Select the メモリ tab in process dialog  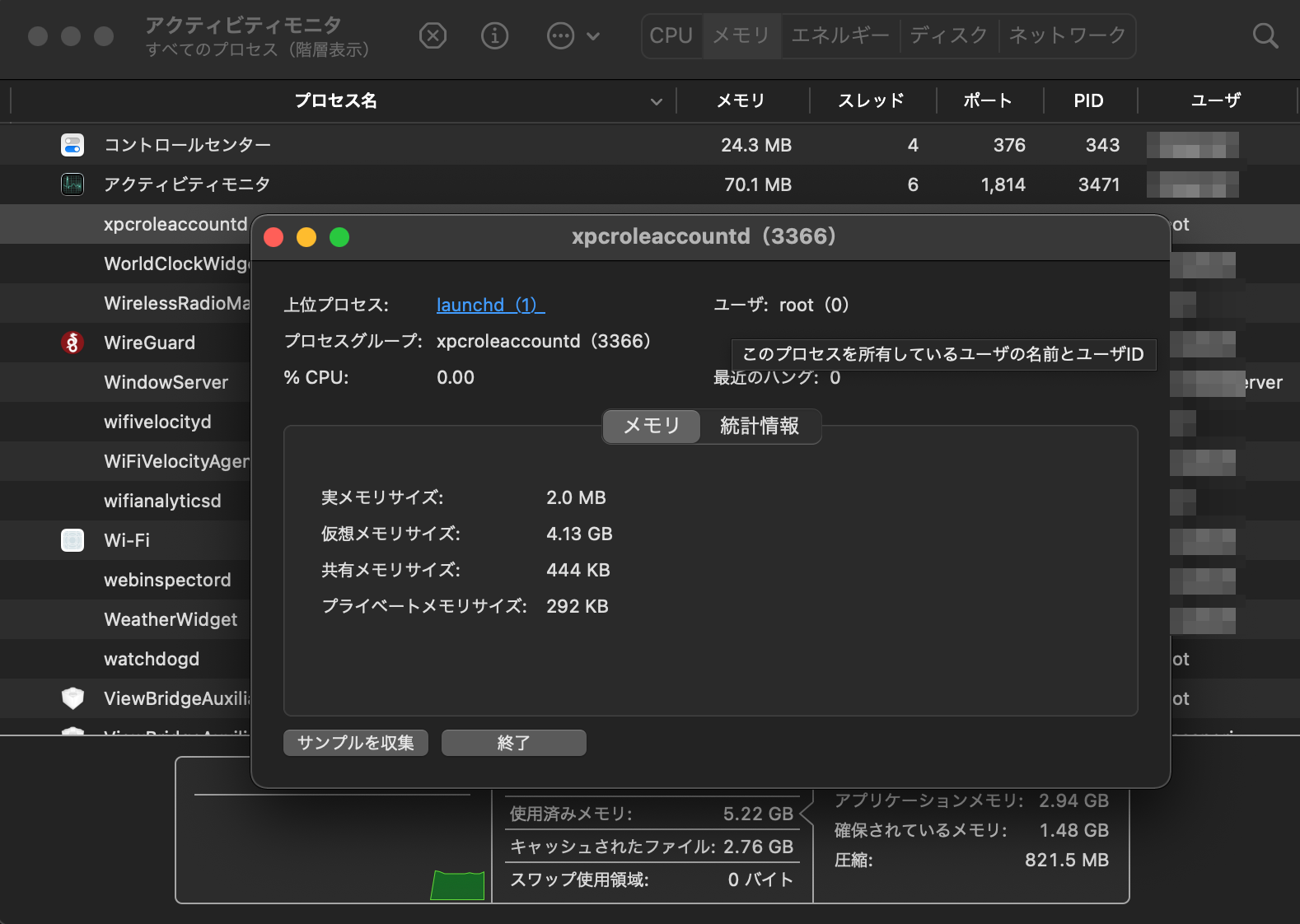[x=652, y=426]
